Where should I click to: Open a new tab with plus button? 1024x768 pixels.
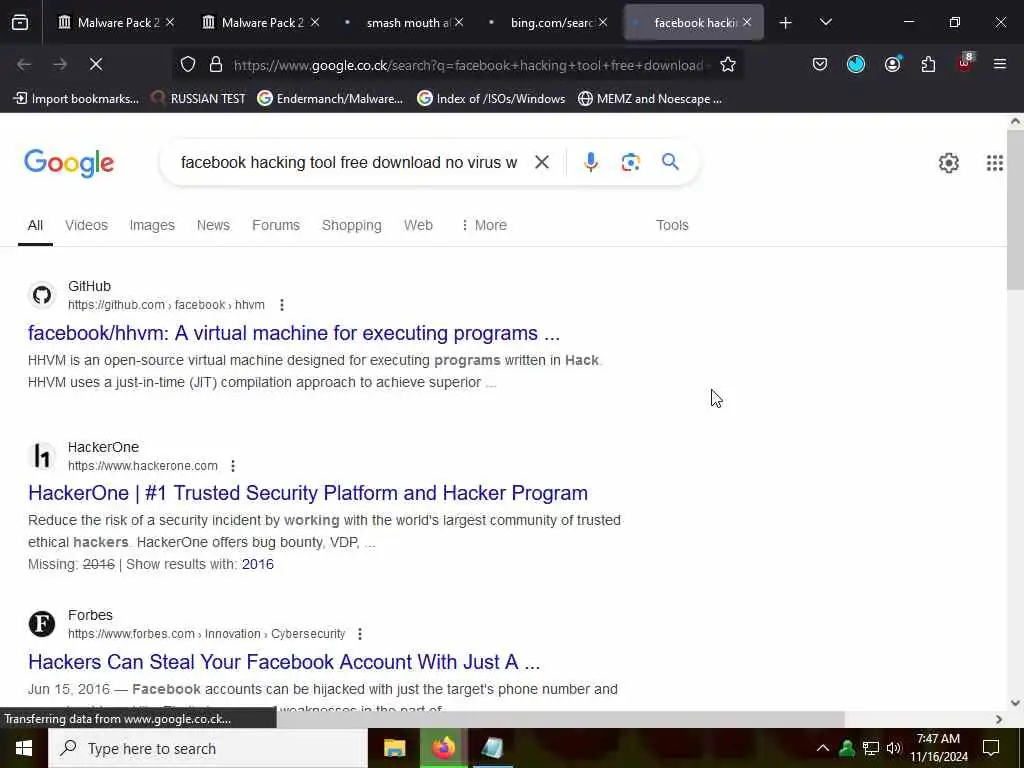786,23
